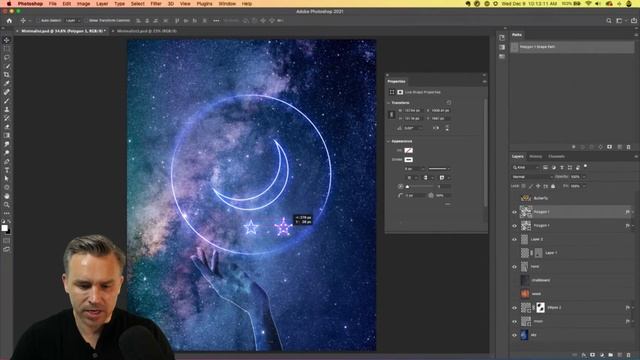Select the Gradient tool
The width and height of the screenshot is (640, 360).
(x=7, y=135)
